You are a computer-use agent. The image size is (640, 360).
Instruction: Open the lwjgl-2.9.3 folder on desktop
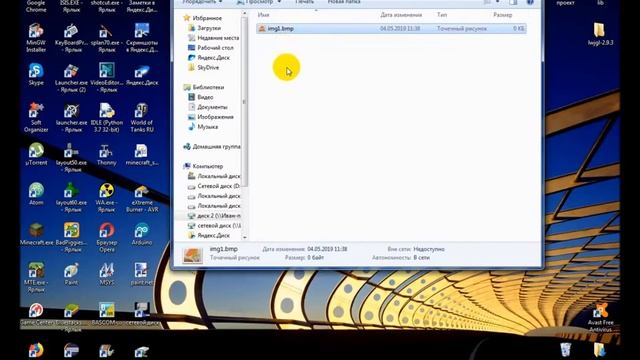tap(600, 34)
